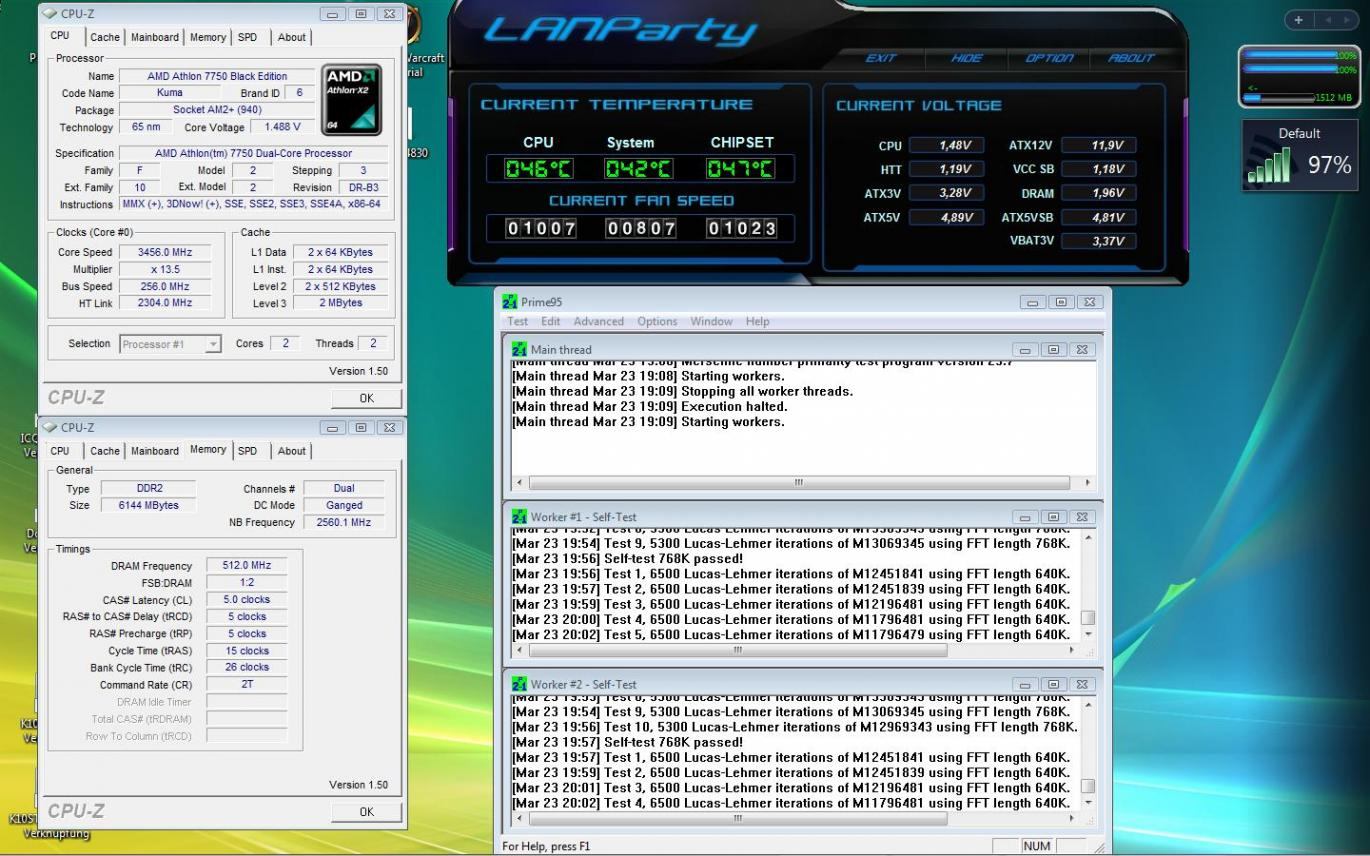Screen dimensions: 1370x856
Task: Click EXIT in the LANParty monitor
Action: pyautogui.click(x=881, y=58)
